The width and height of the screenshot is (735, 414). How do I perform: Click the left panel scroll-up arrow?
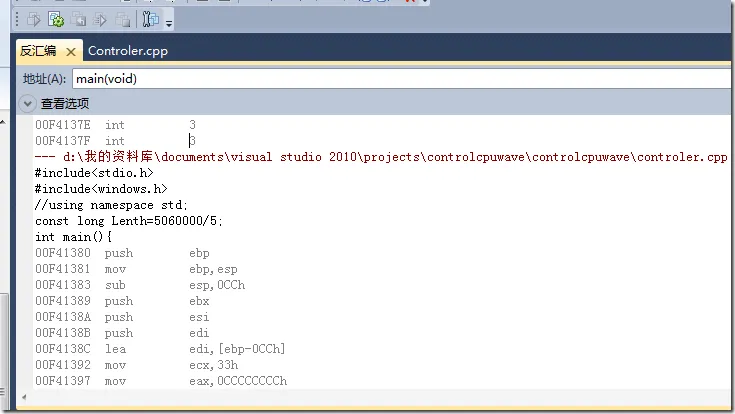(3, 122)
